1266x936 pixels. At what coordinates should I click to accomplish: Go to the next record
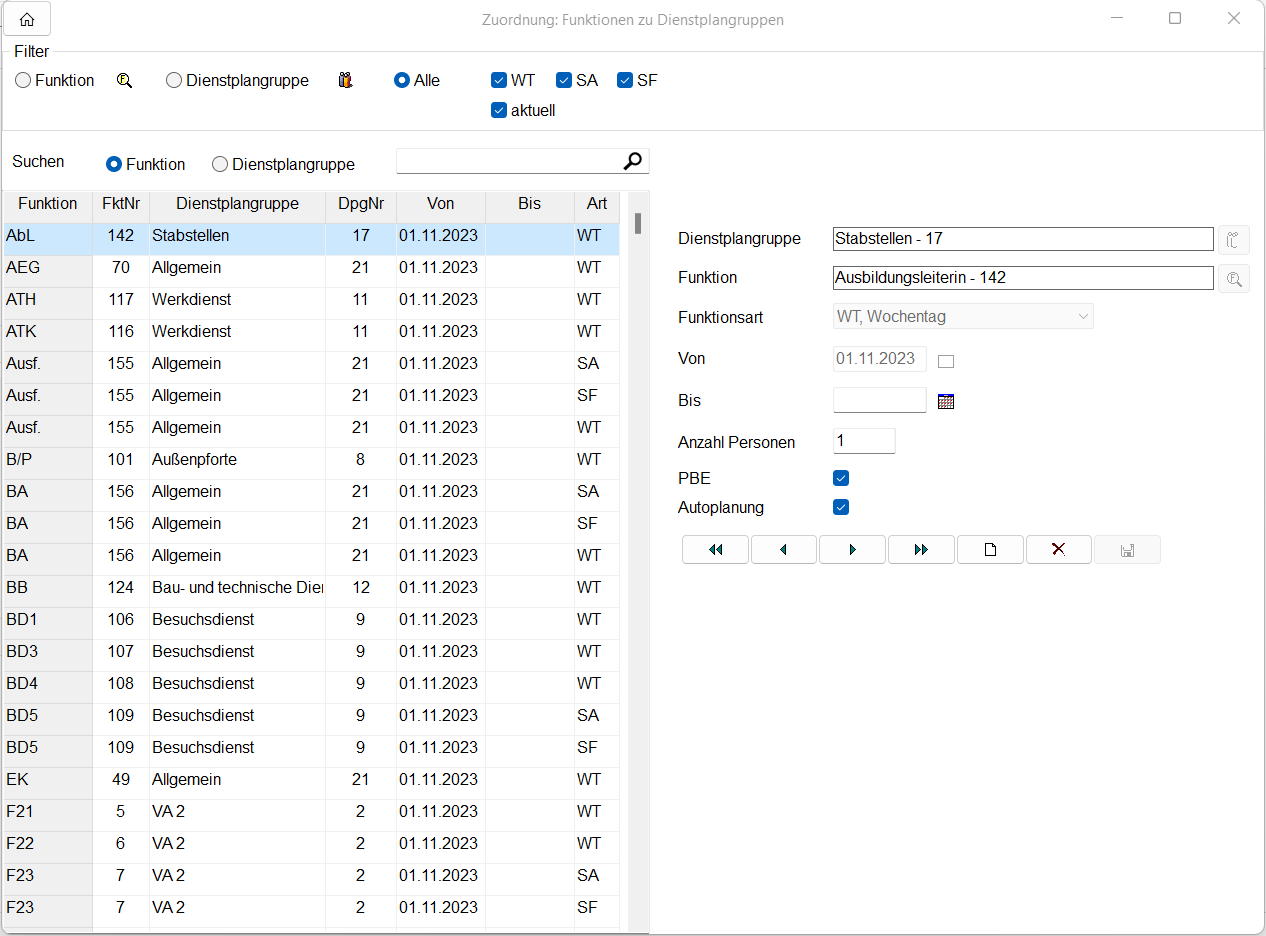tap(852, 550)
